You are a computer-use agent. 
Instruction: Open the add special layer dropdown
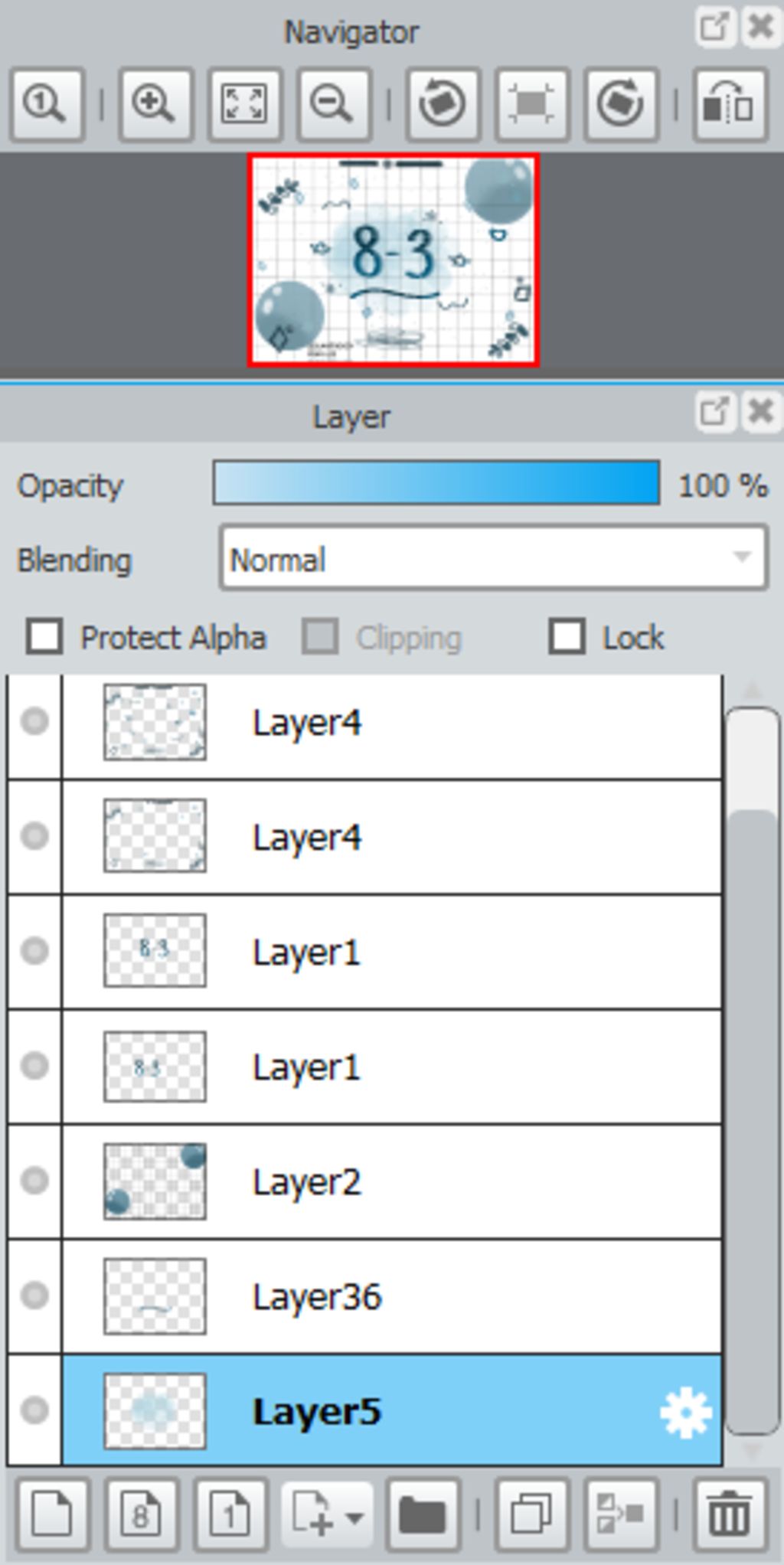pyautogui.click(x=327, y=1514)
